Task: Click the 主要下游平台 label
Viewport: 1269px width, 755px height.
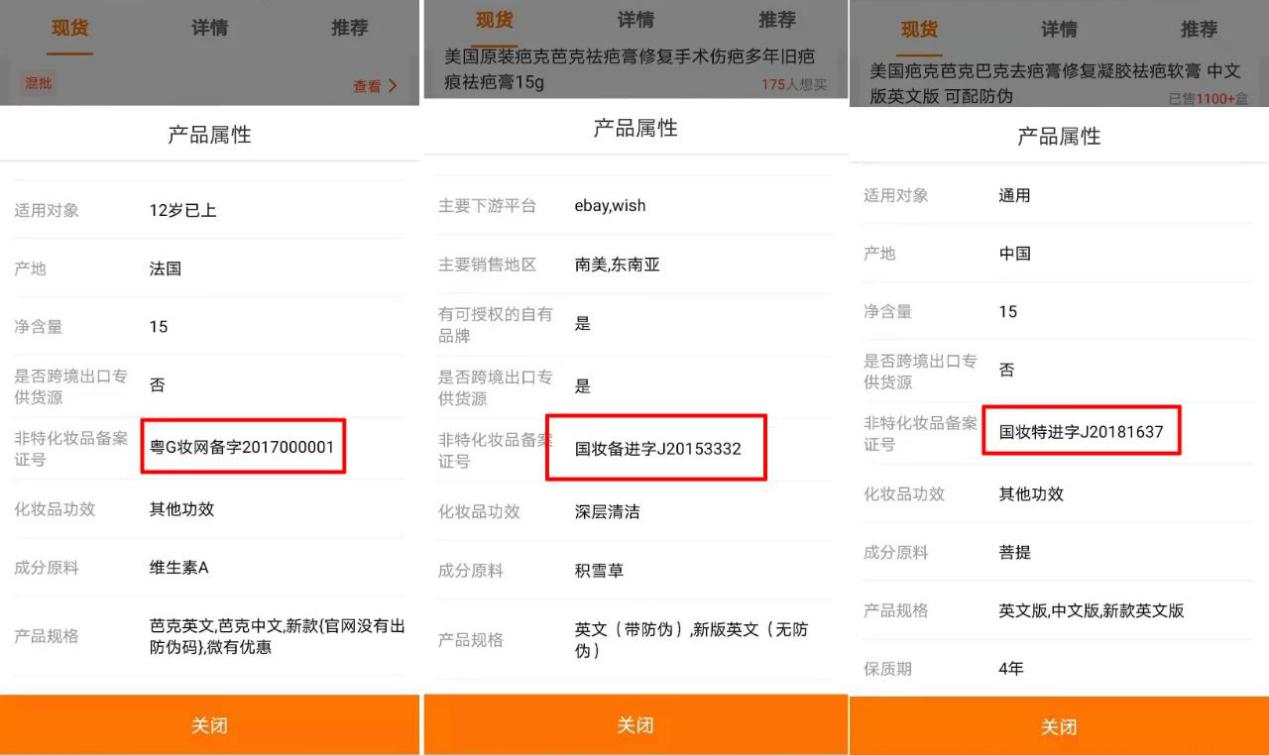Action: click(x=487, y=206)
